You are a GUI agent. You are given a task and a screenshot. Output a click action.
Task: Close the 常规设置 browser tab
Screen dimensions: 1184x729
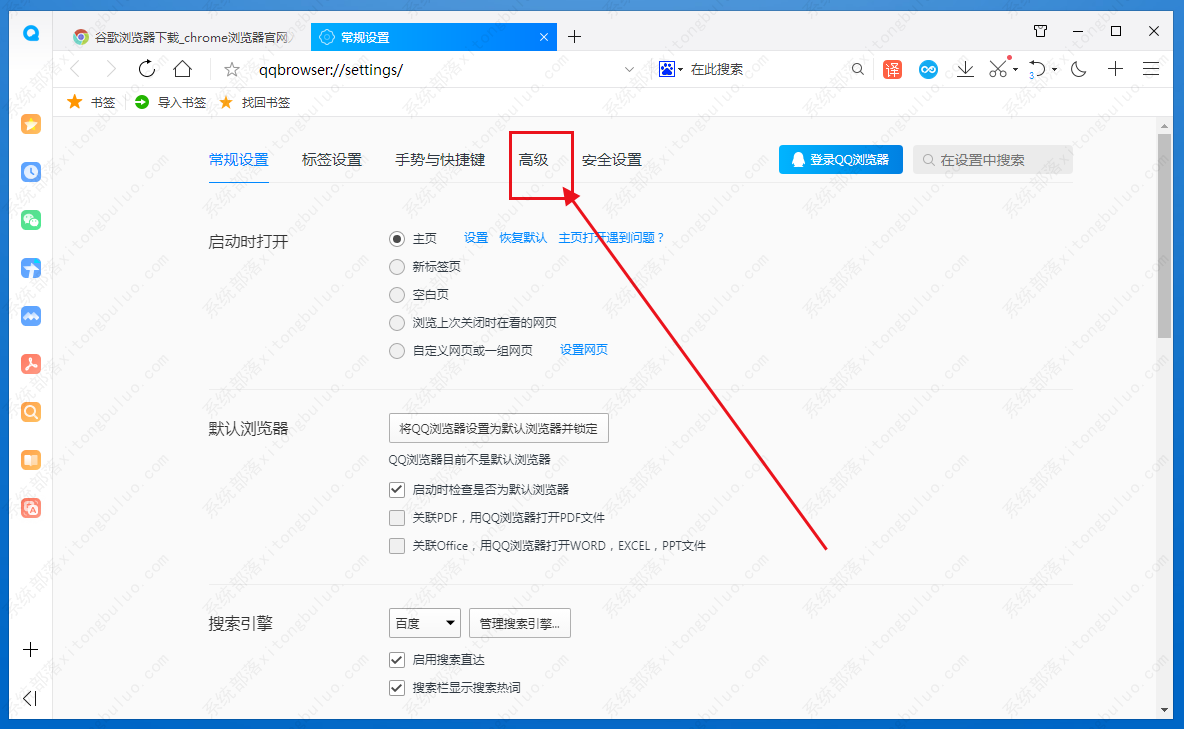pyautogui.click(x=544, y=37)
